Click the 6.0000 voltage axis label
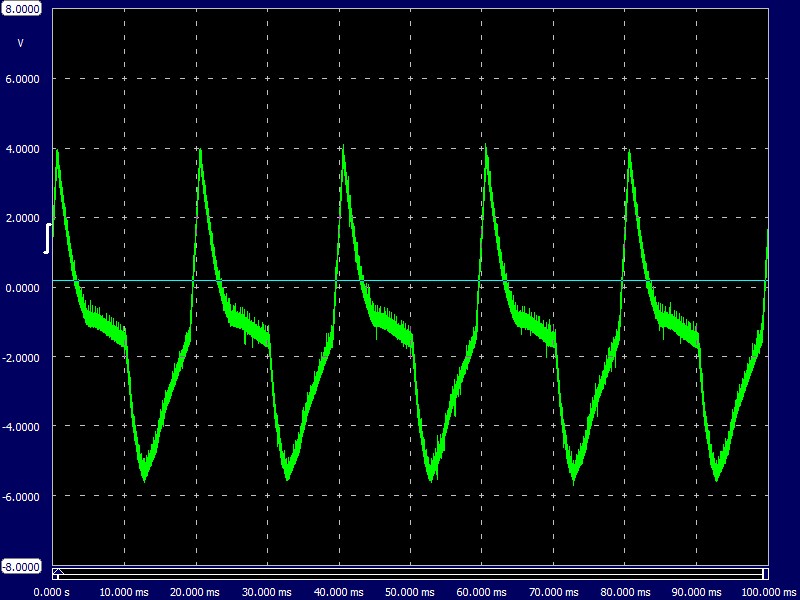This screenshot has height=600, width=800. [x=22, y=79]
